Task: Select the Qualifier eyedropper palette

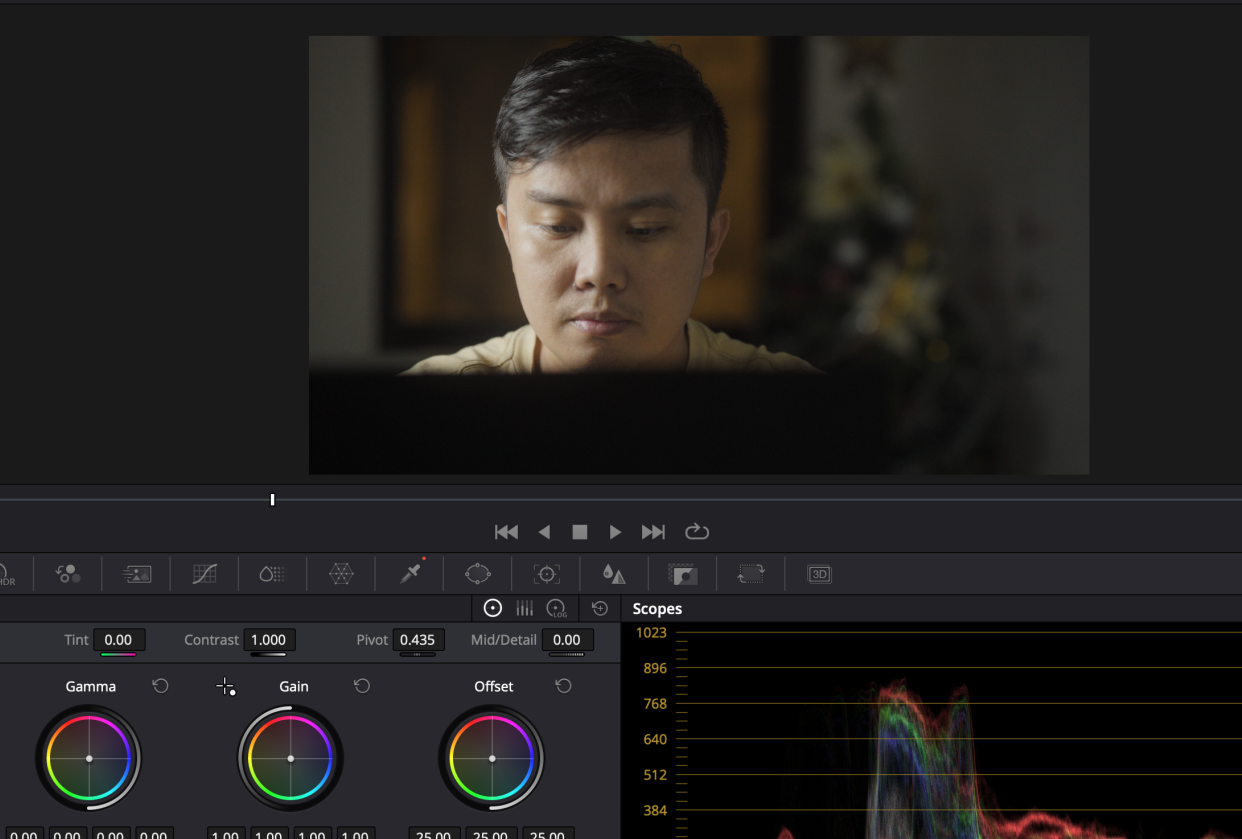Action: [x=410, y=573]
